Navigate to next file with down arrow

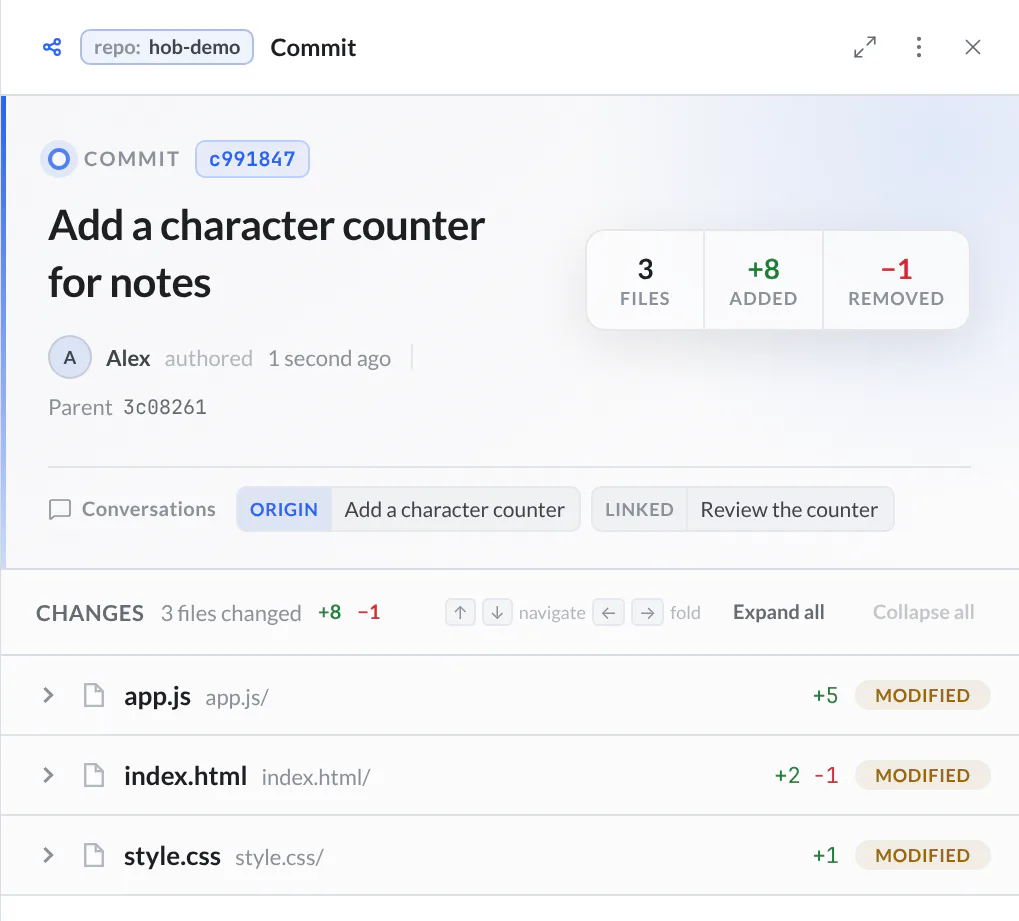tap(497, 612)
